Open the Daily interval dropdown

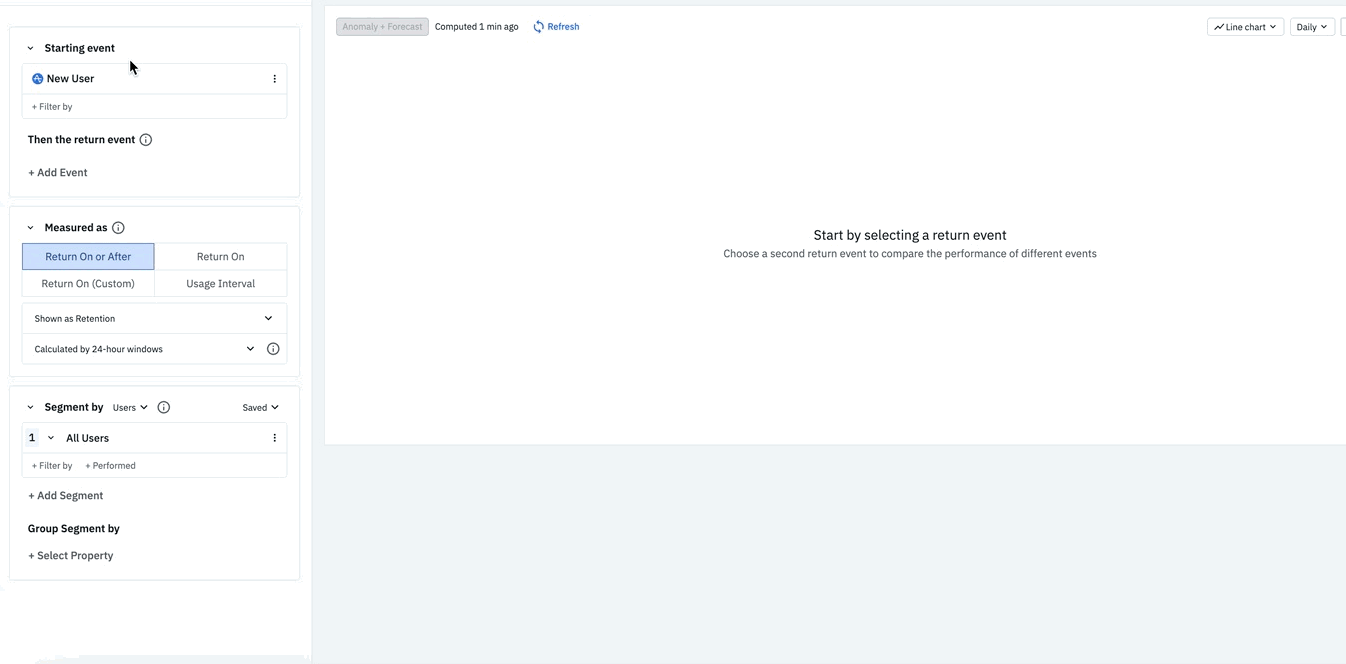pyautogui.click(x=1311, y=26)
